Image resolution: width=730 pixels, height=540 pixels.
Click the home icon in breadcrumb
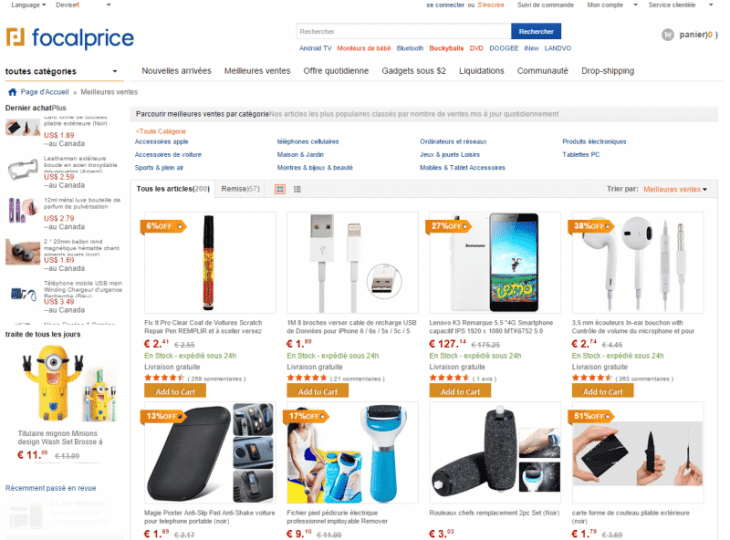pyautogui.click(x=12, y=92)
